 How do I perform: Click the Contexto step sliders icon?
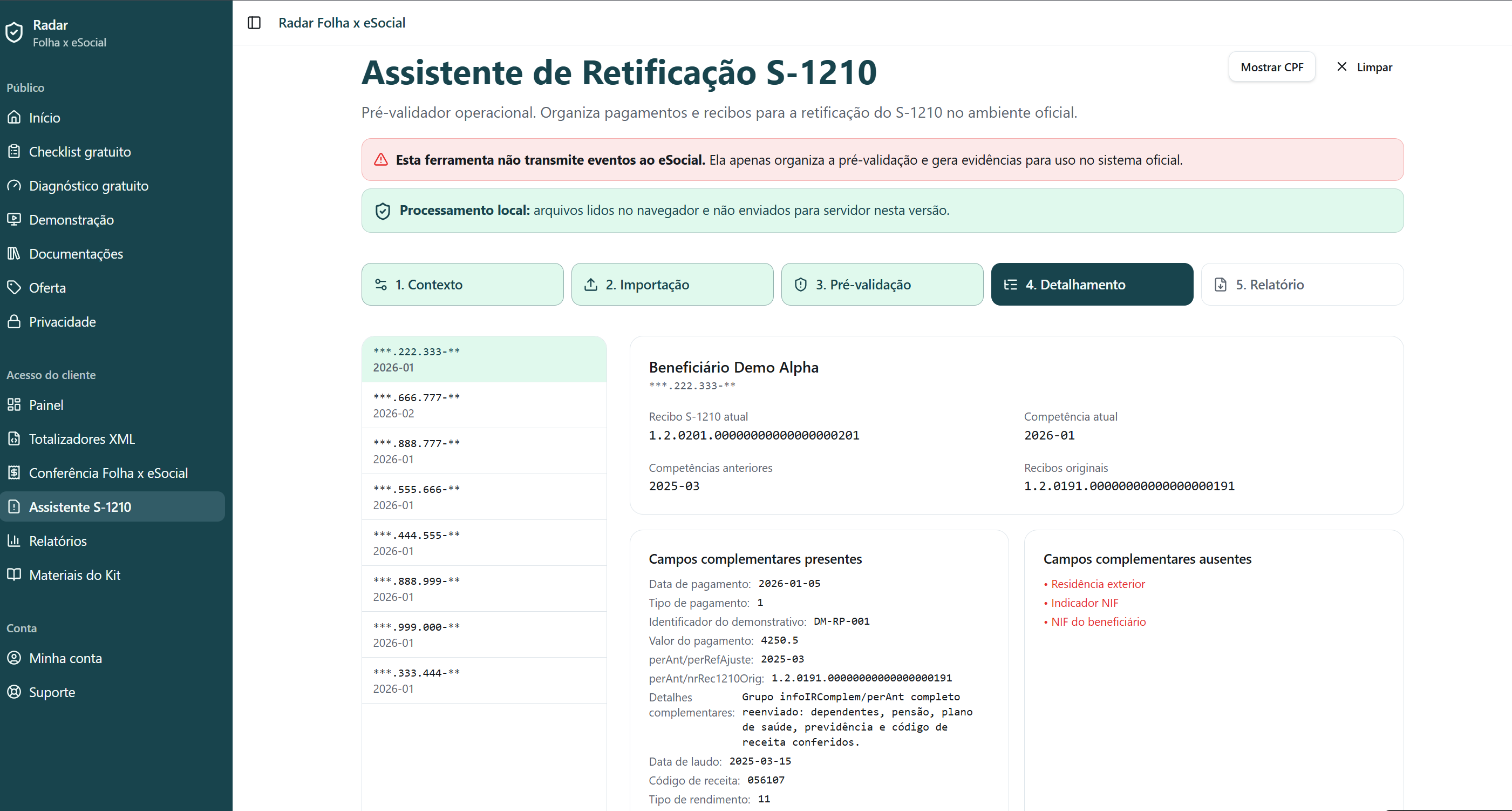tap(381, 285)
